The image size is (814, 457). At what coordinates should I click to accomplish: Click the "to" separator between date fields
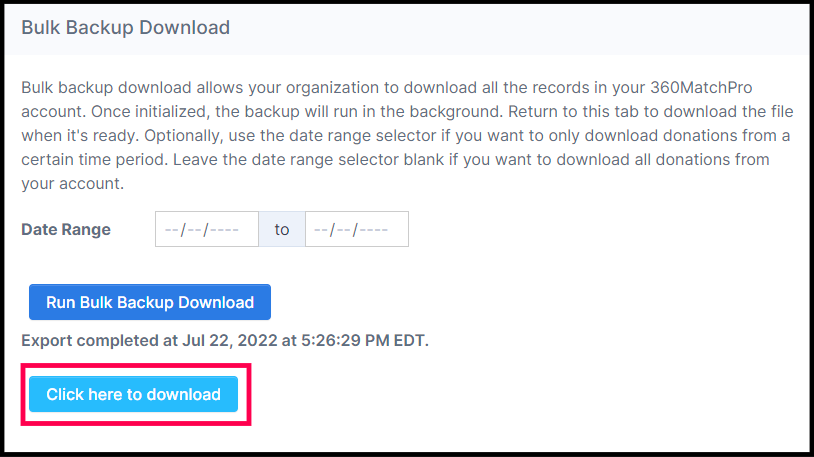point(282,230)
